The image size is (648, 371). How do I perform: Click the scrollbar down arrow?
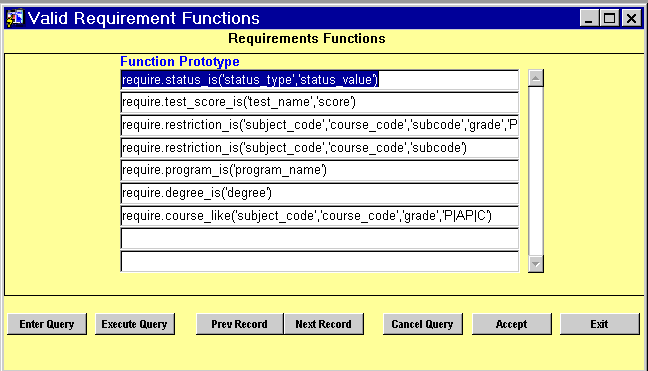pyautogui.click(x=536, y=264)
